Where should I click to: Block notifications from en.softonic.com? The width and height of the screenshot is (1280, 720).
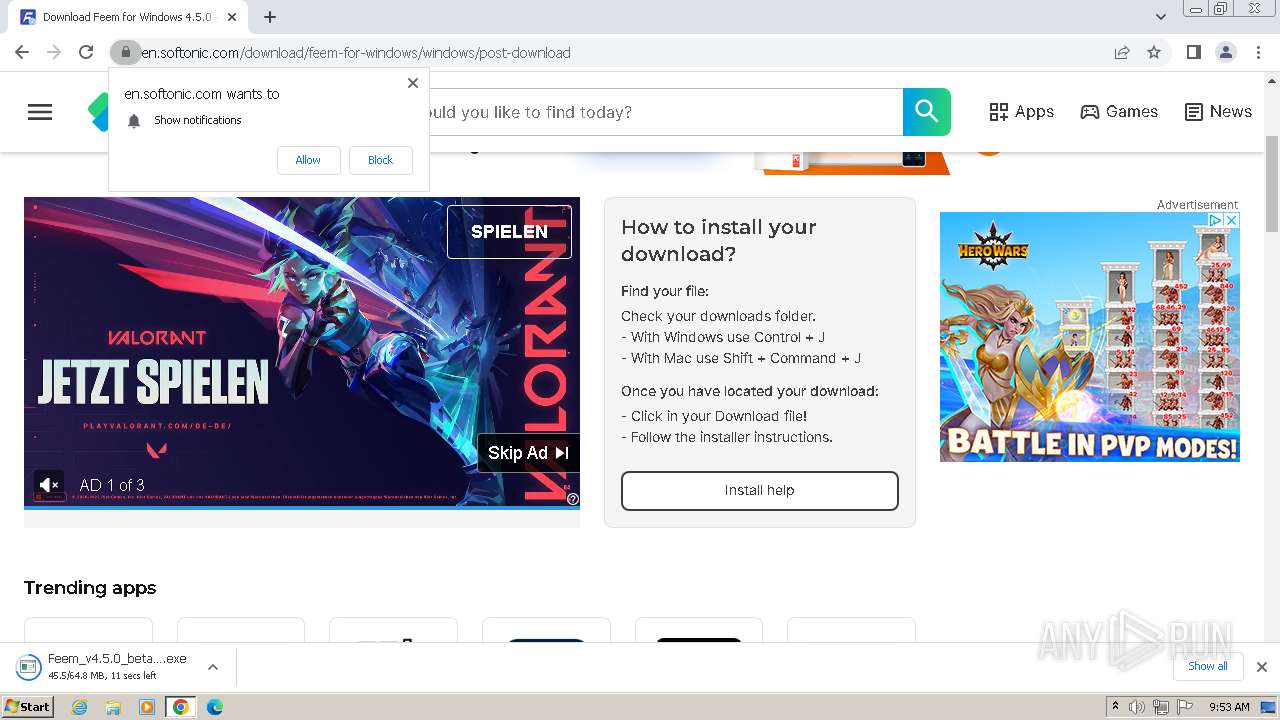click(380, 160)
